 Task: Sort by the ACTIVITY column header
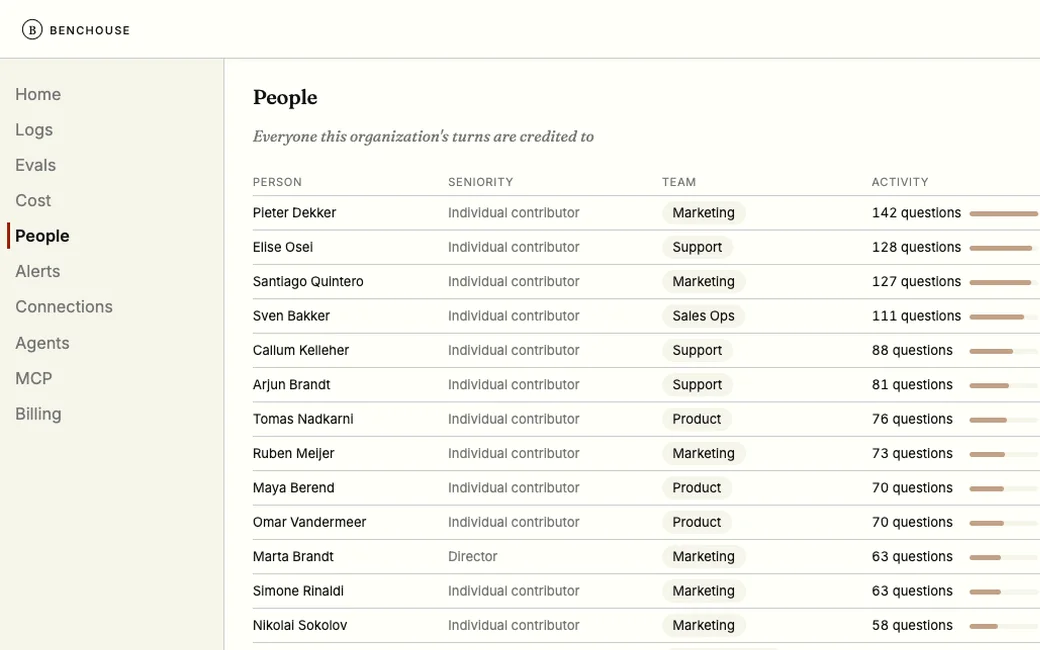[899, 182]
